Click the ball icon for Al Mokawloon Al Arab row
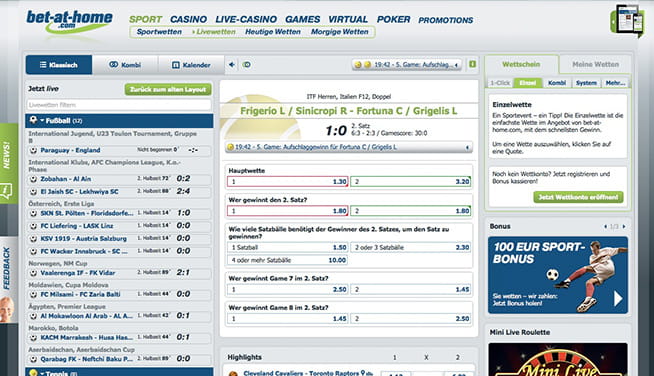Image resolution: width=654 pixels, height=376 pixels. (x=33, y=316)
